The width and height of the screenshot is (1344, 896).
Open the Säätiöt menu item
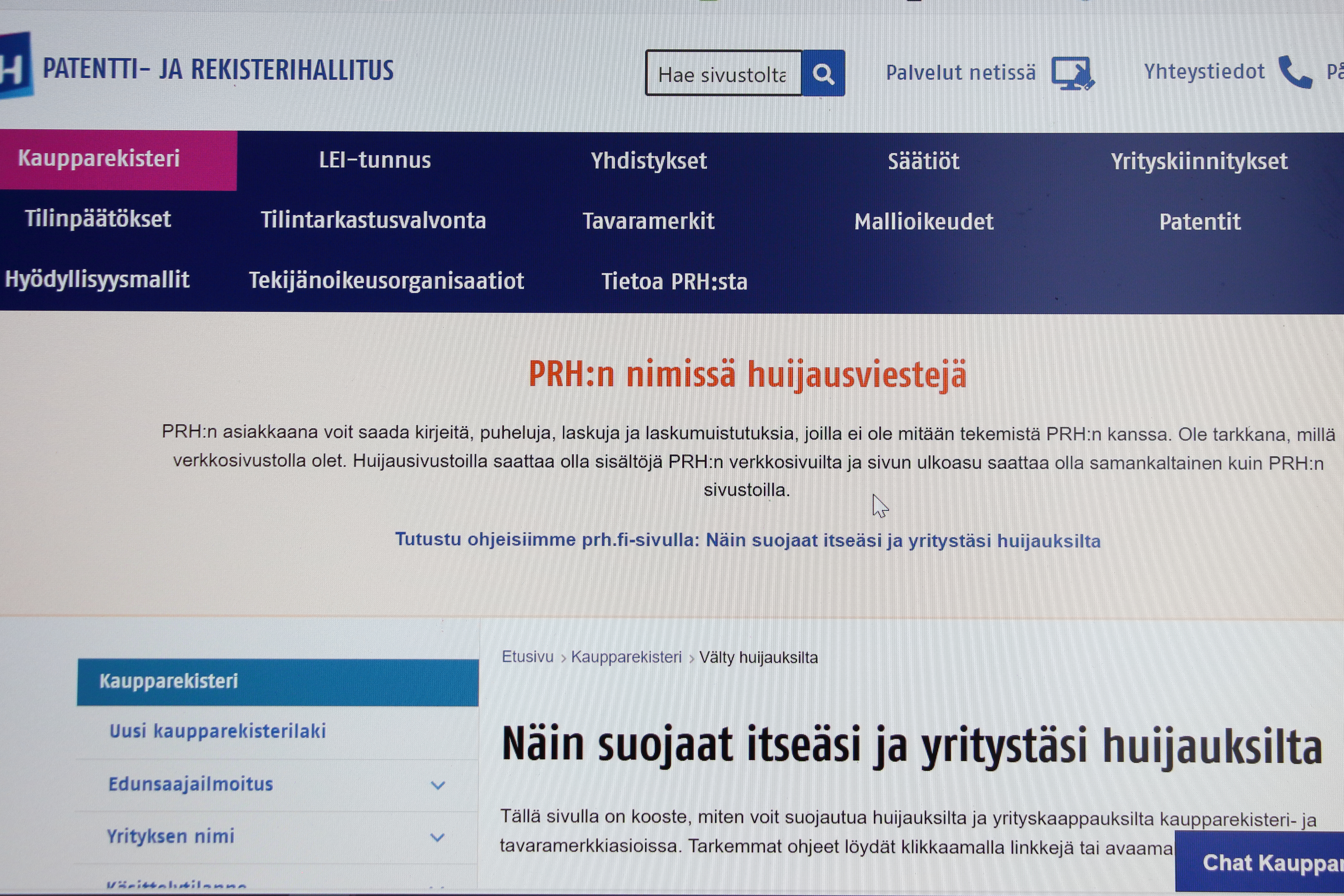click(923, 161)
